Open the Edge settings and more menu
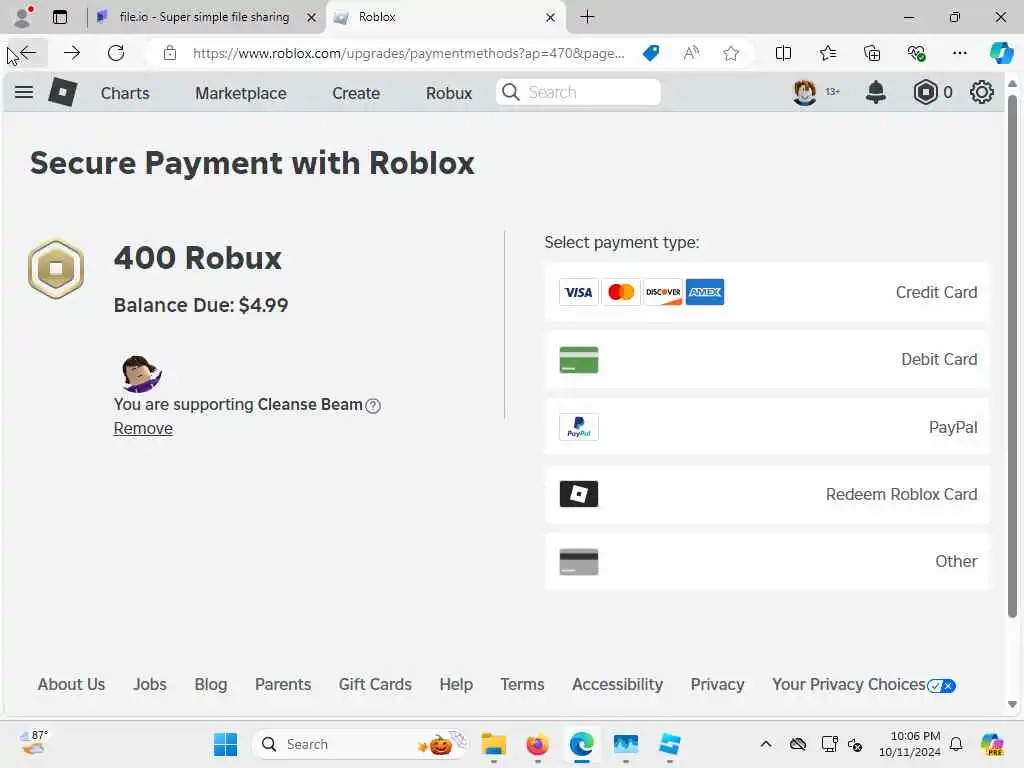This screenshot has height=768, width=1024. [959, 53]
